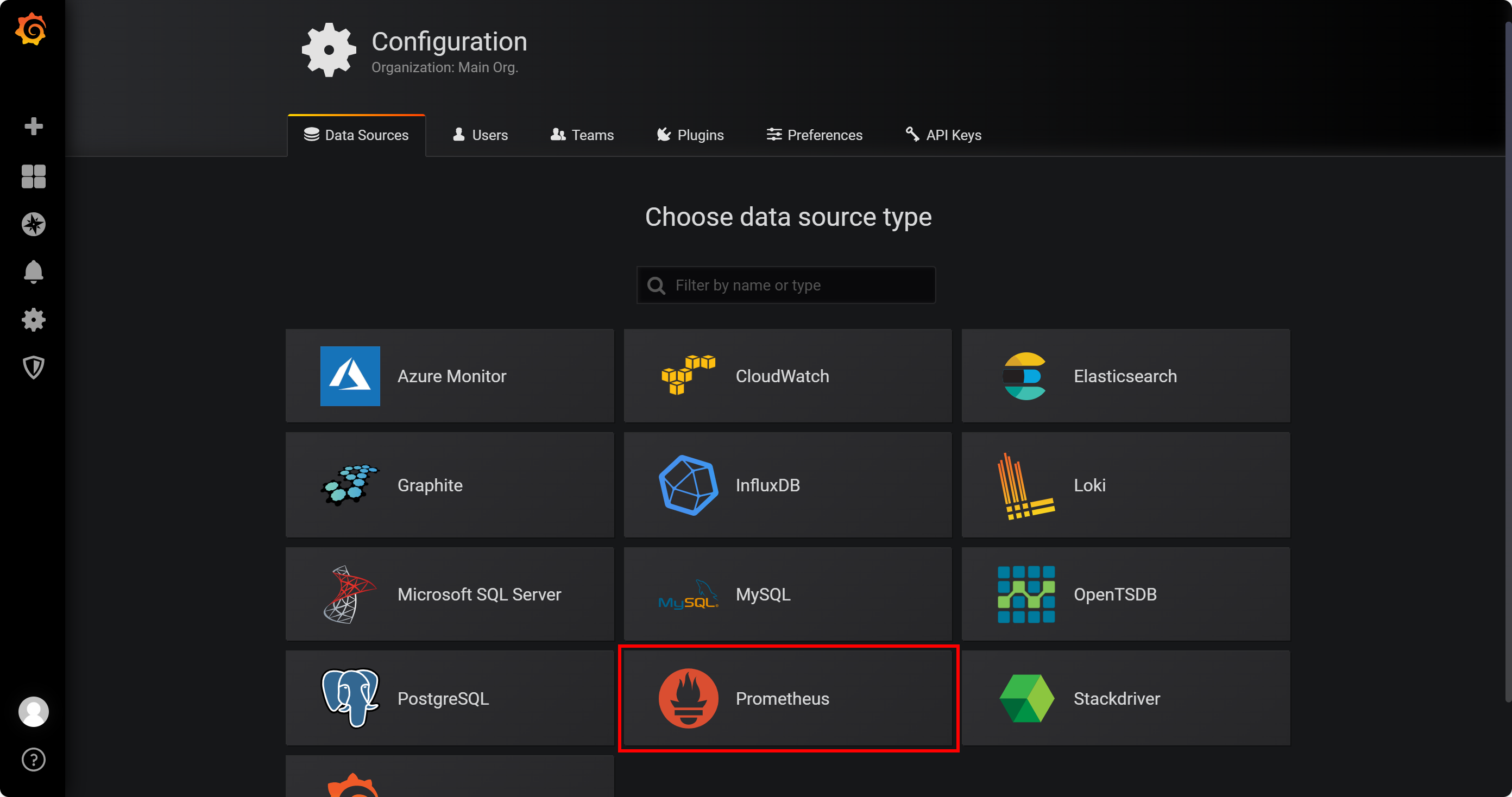The image size is (1512, 797).
Task: Click the Choose data source type heading
Action: tap(788, 217)
